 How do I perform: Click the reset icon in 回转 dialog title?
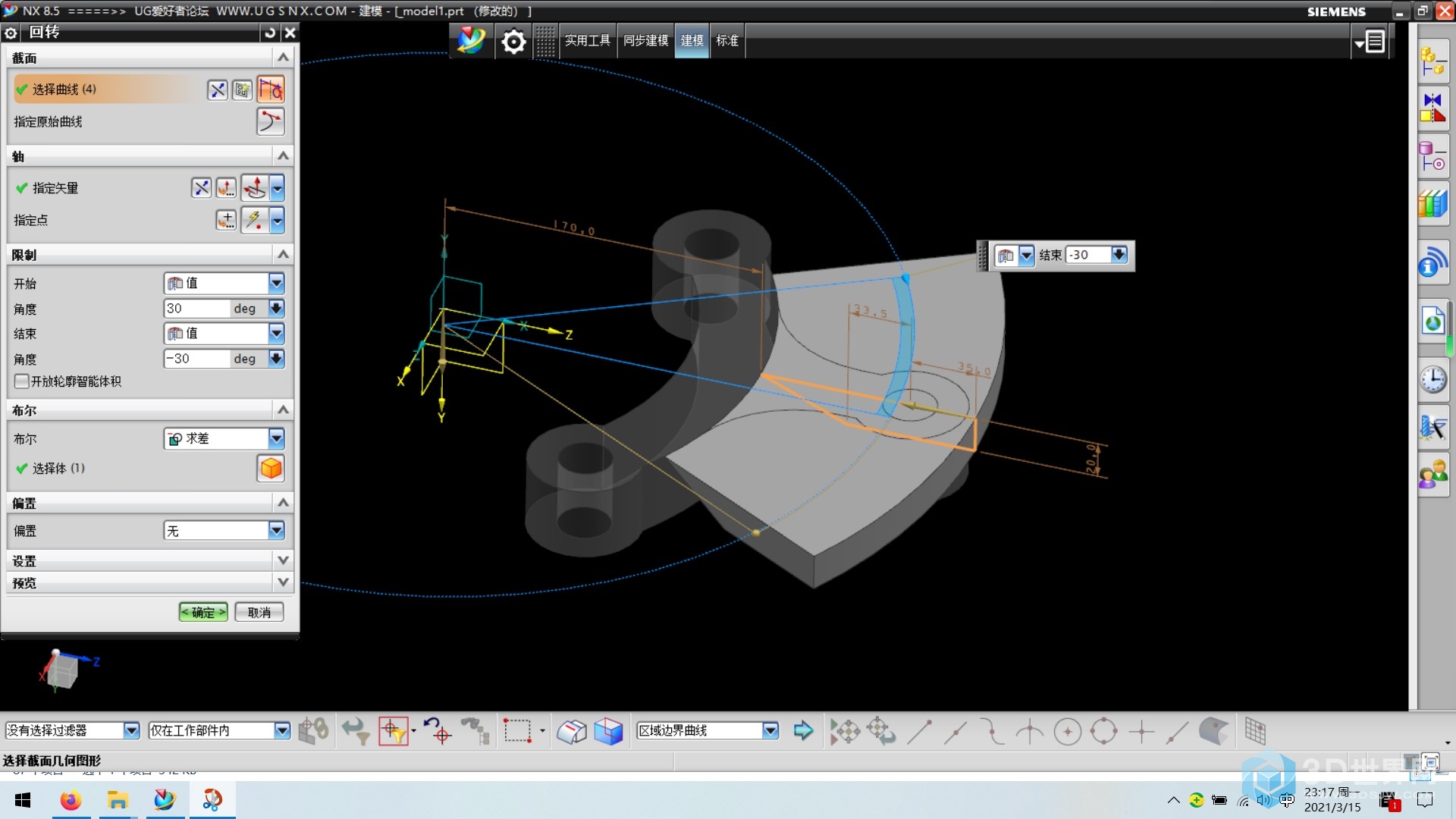[x=270, y=33]
